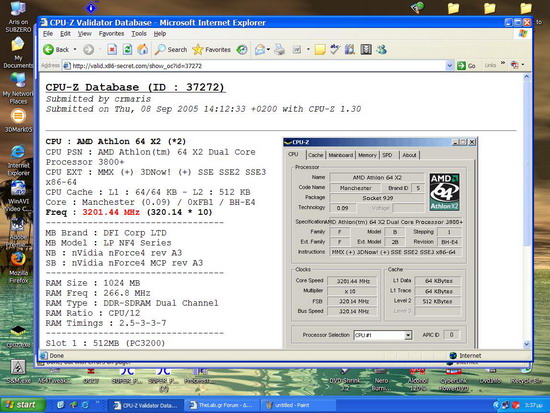Expand the Mail icon dropdown arrow
Viewport: 550px width, 413px height.
(268, 49)
